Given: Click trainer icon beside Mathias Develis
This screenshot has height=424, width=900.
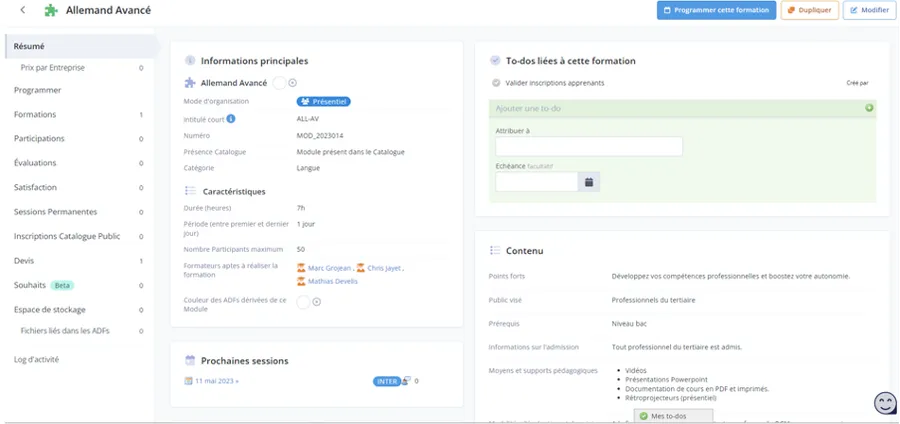Looking at the screenshot, I should pyautogui.click(x=301, y=281).
